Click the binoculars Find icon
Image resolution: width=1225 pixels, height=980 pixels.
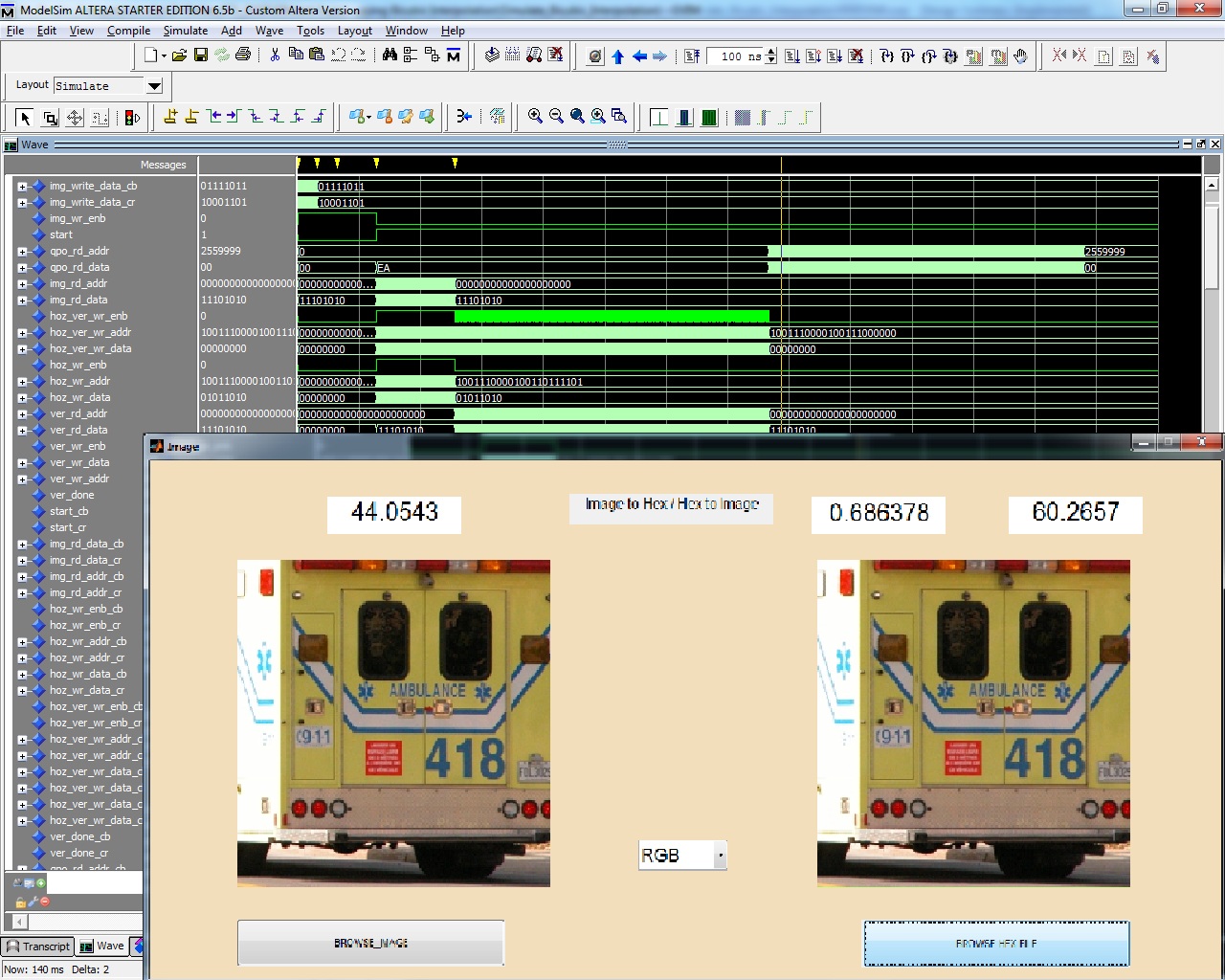pos(390,56)
